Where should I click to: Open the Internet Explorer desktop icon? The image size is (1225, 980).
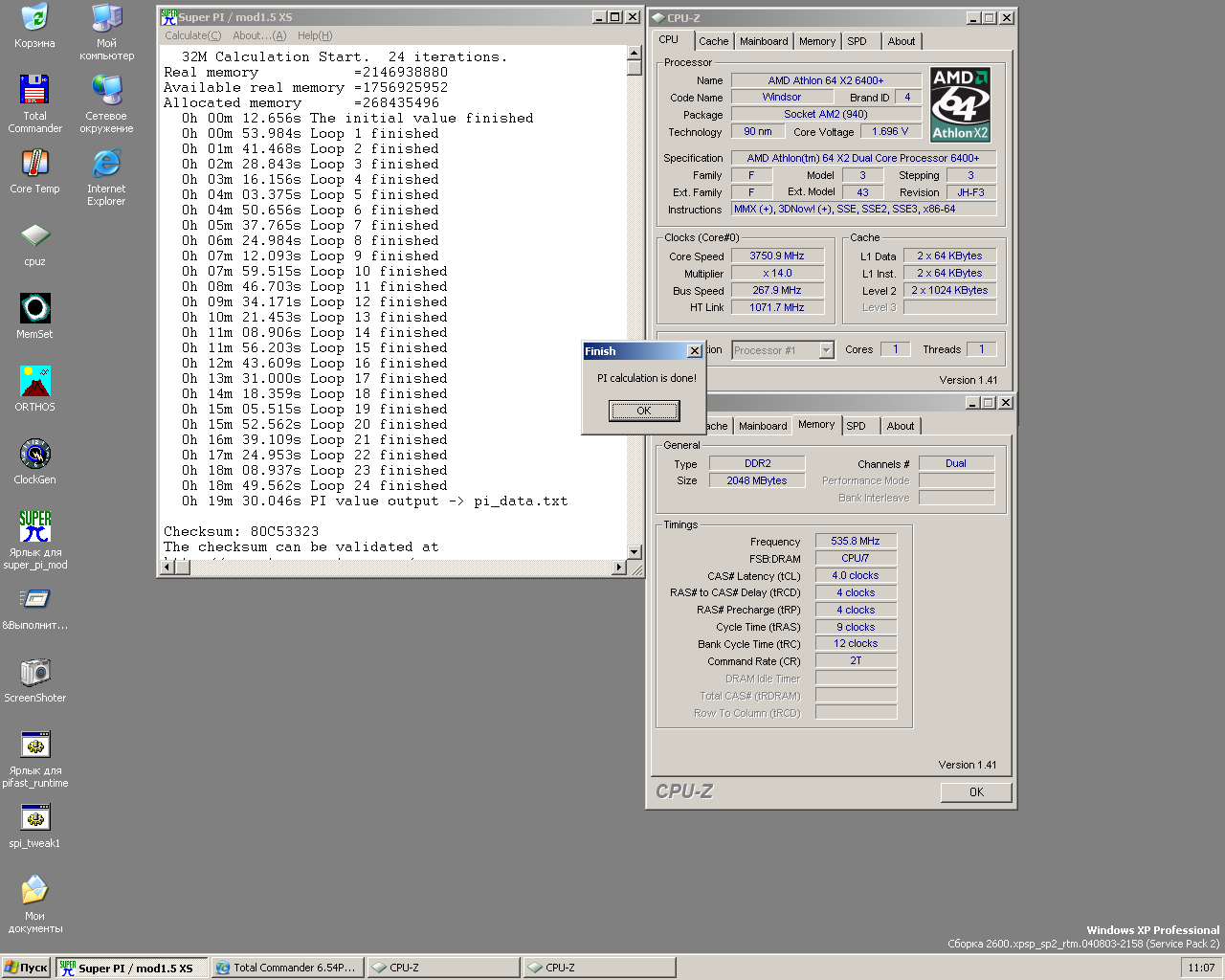click(106, 176)
